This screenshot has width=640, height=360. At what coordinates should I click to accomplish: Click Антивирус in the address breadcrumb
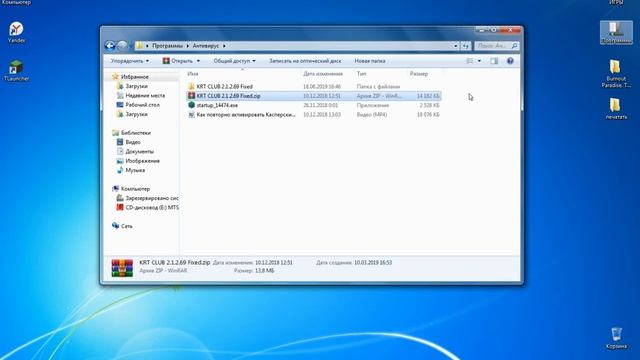coord(206,46)
